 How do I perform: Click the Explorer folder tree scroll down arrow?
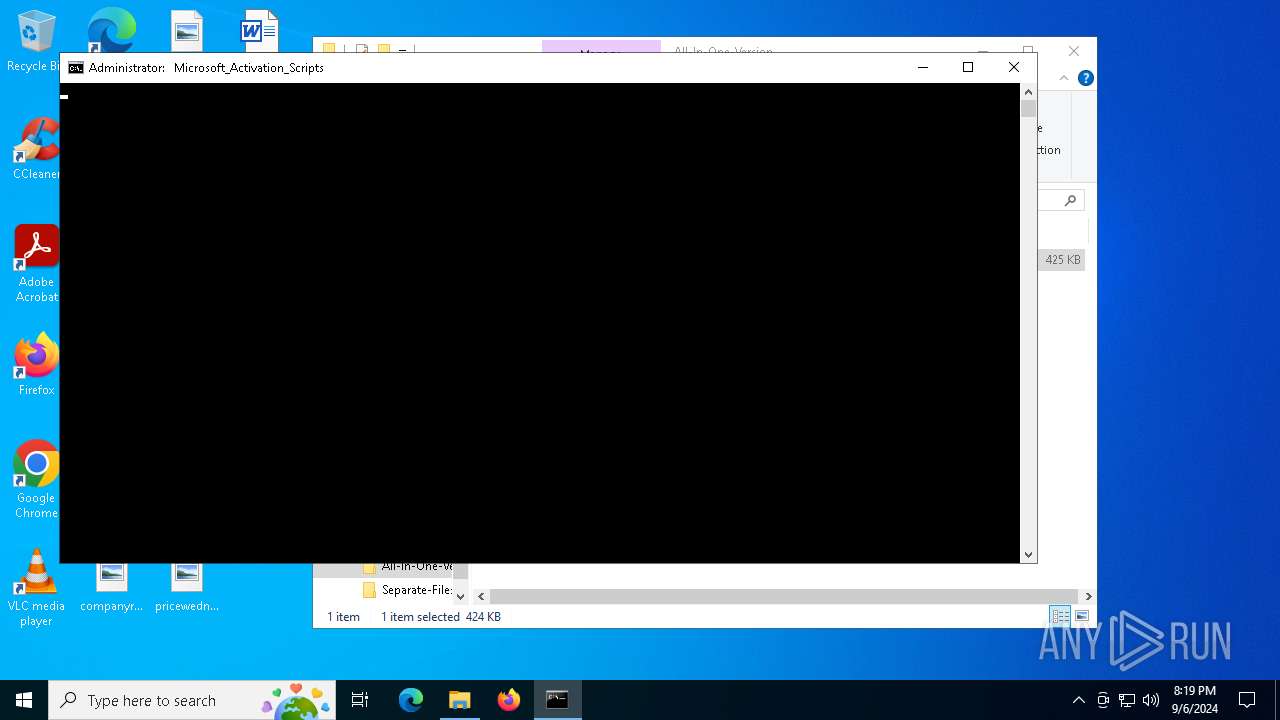[460, 596]
